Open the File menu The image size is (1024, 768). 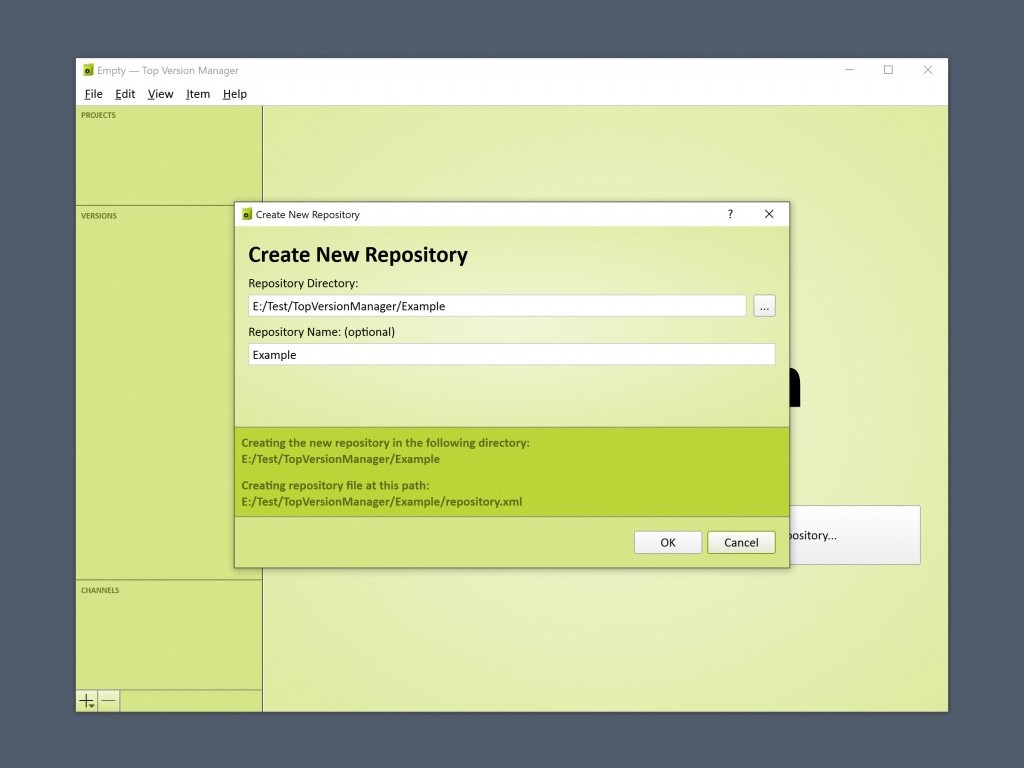click(x=93, y=94)
